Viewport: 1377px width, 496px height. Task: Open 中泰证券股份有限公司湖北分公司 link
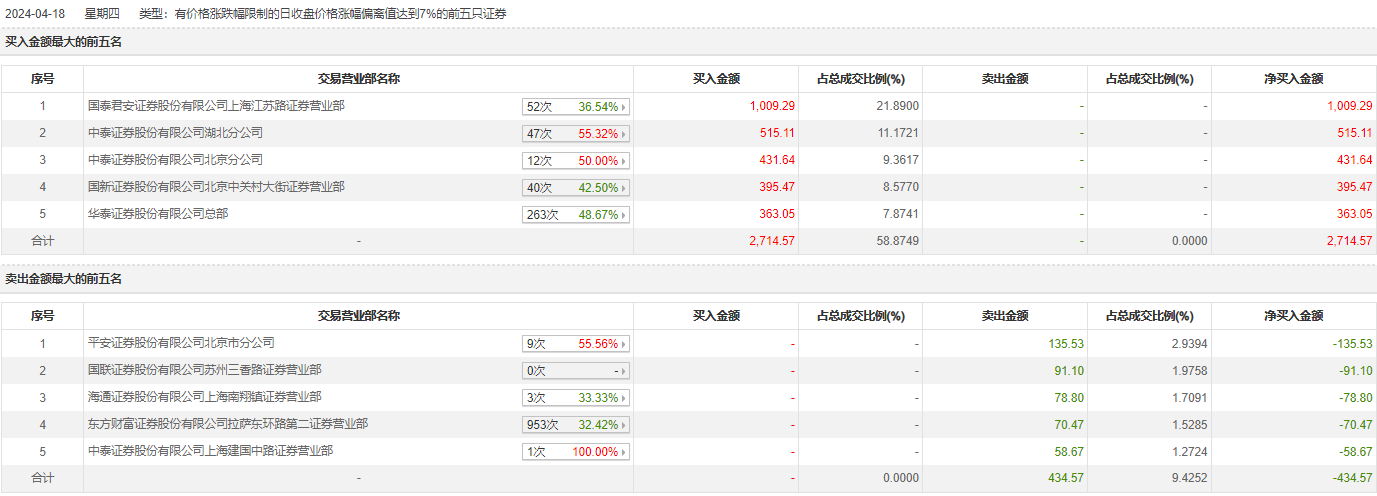pyautogui.click(x=176, y=132)
